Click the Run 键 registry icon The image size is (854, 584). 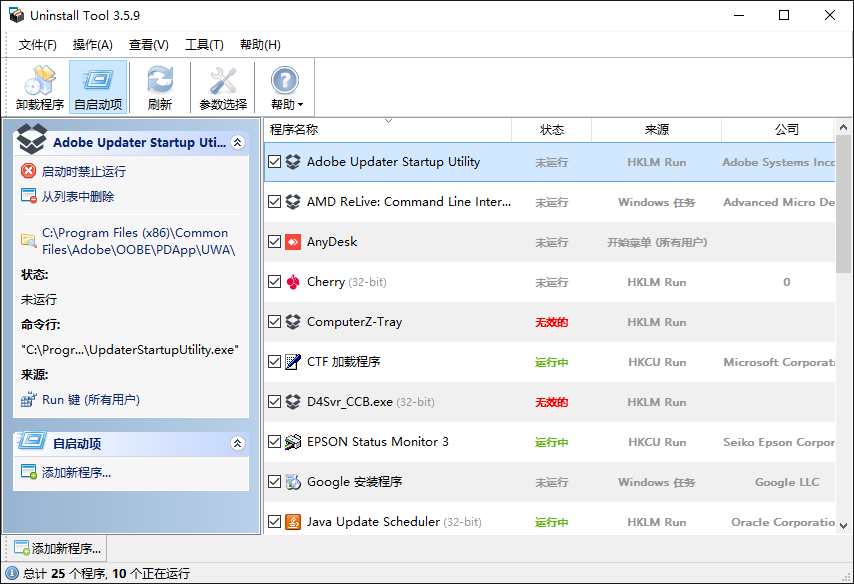click(28, 399)
